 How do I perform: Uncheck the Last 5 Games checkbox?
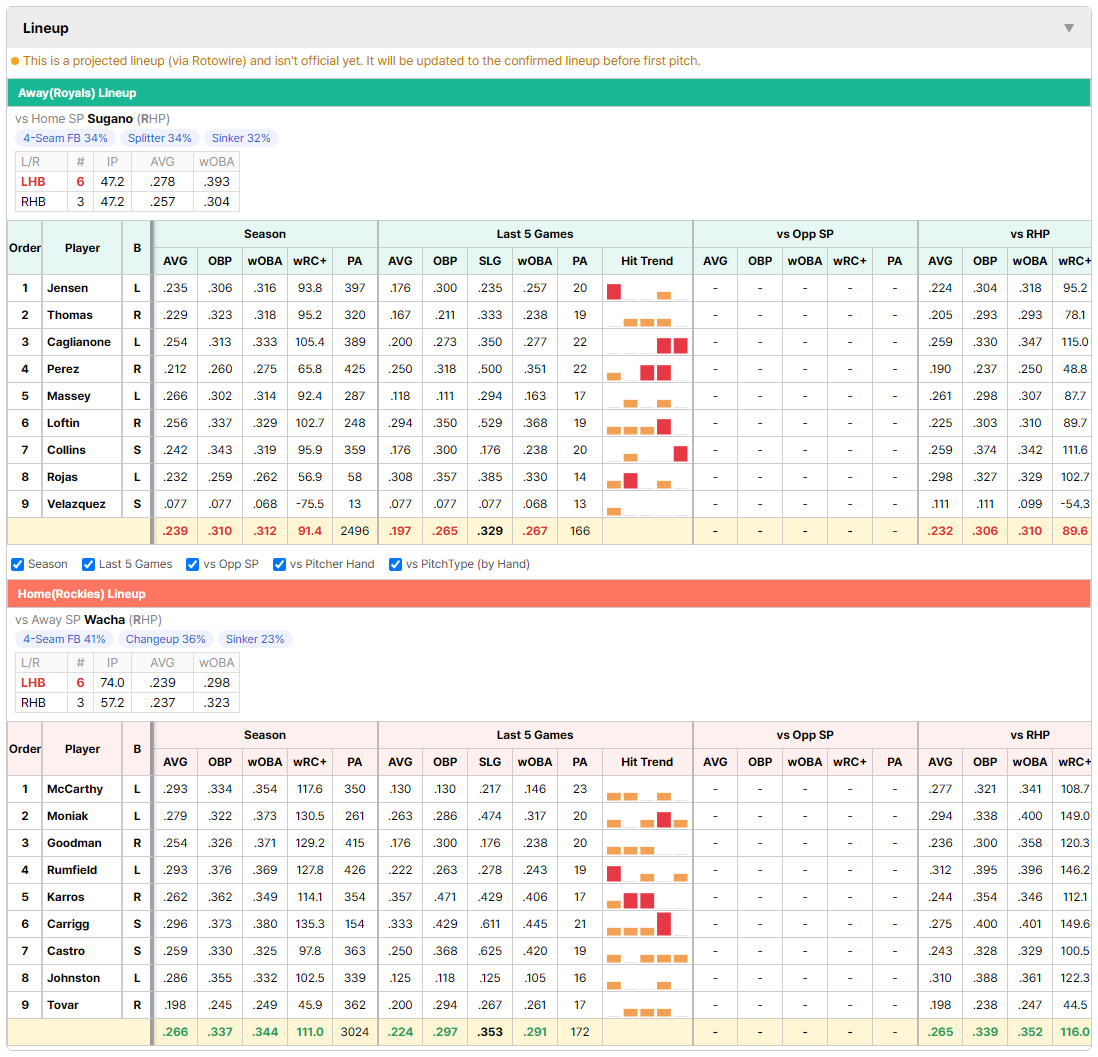(88, 565)
